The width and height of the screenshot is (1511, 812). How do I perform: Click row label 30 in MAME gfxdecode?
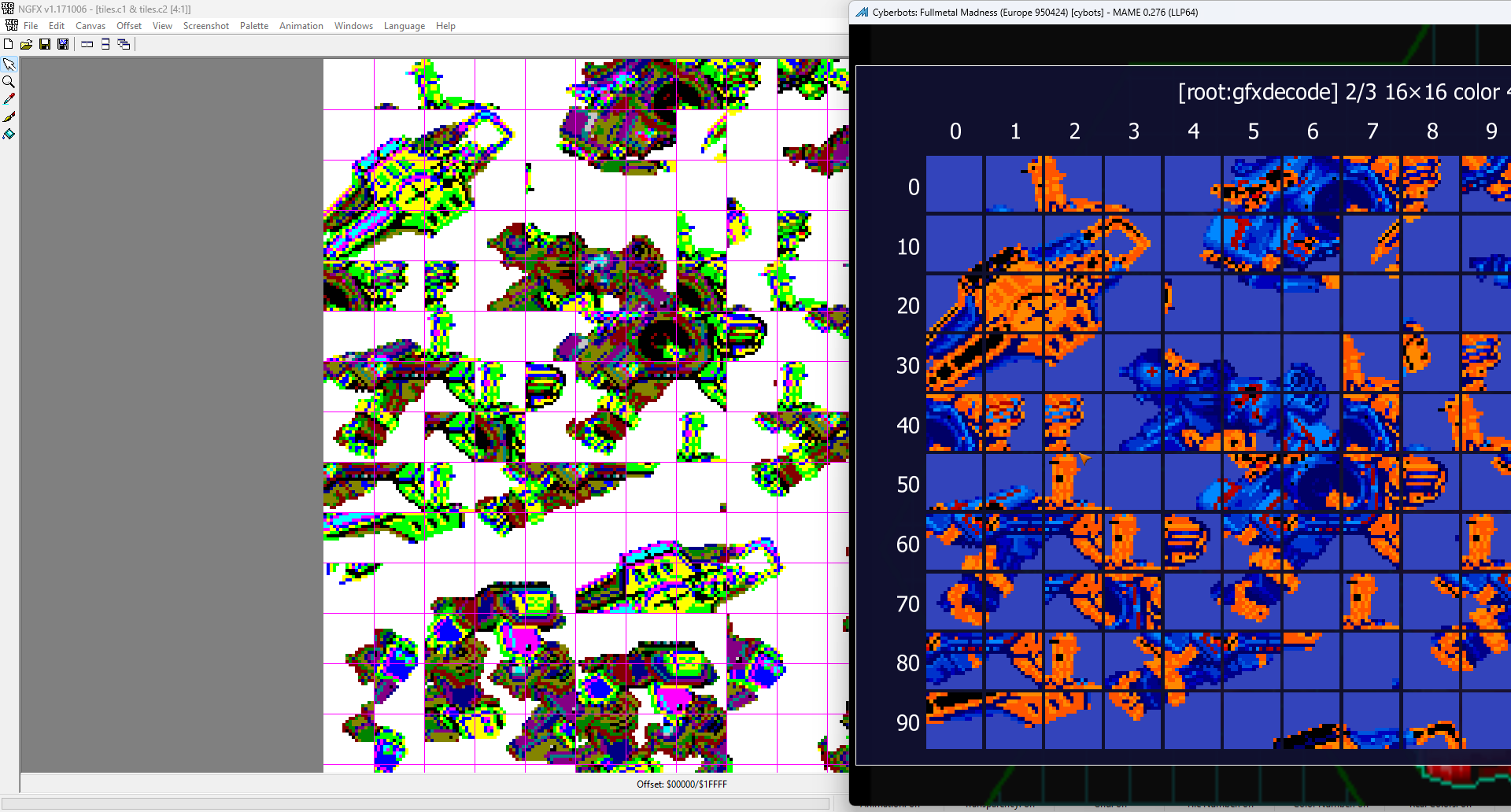(x=908, y=366)
